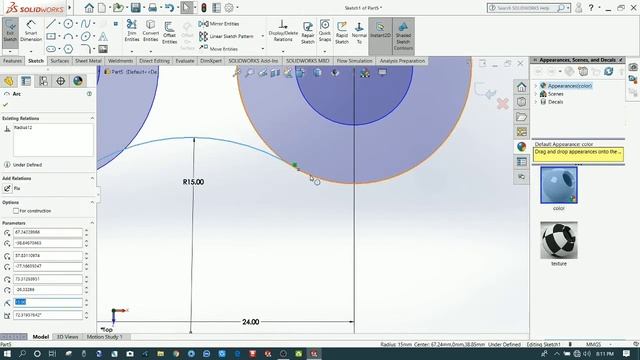640x360 pixels.
Task: Click the Rapid Sketch tool
Action: click(x=342, y=33)
